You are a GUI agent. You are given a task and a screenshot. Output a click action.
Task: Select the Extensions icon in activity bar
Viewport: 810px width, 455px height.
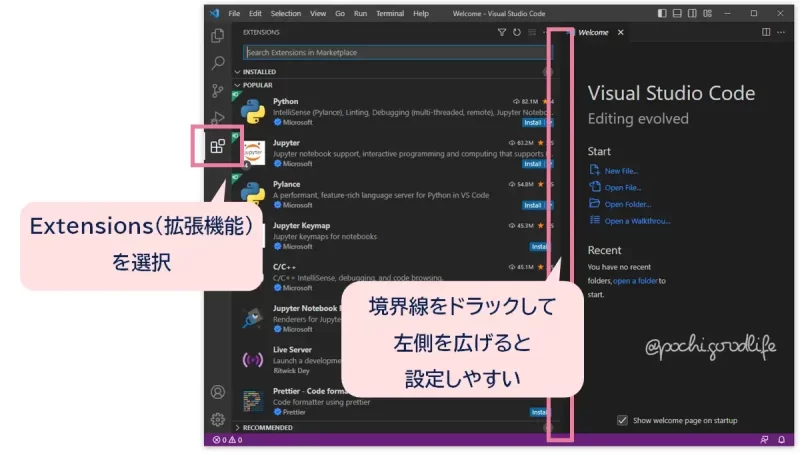[217, 147]
